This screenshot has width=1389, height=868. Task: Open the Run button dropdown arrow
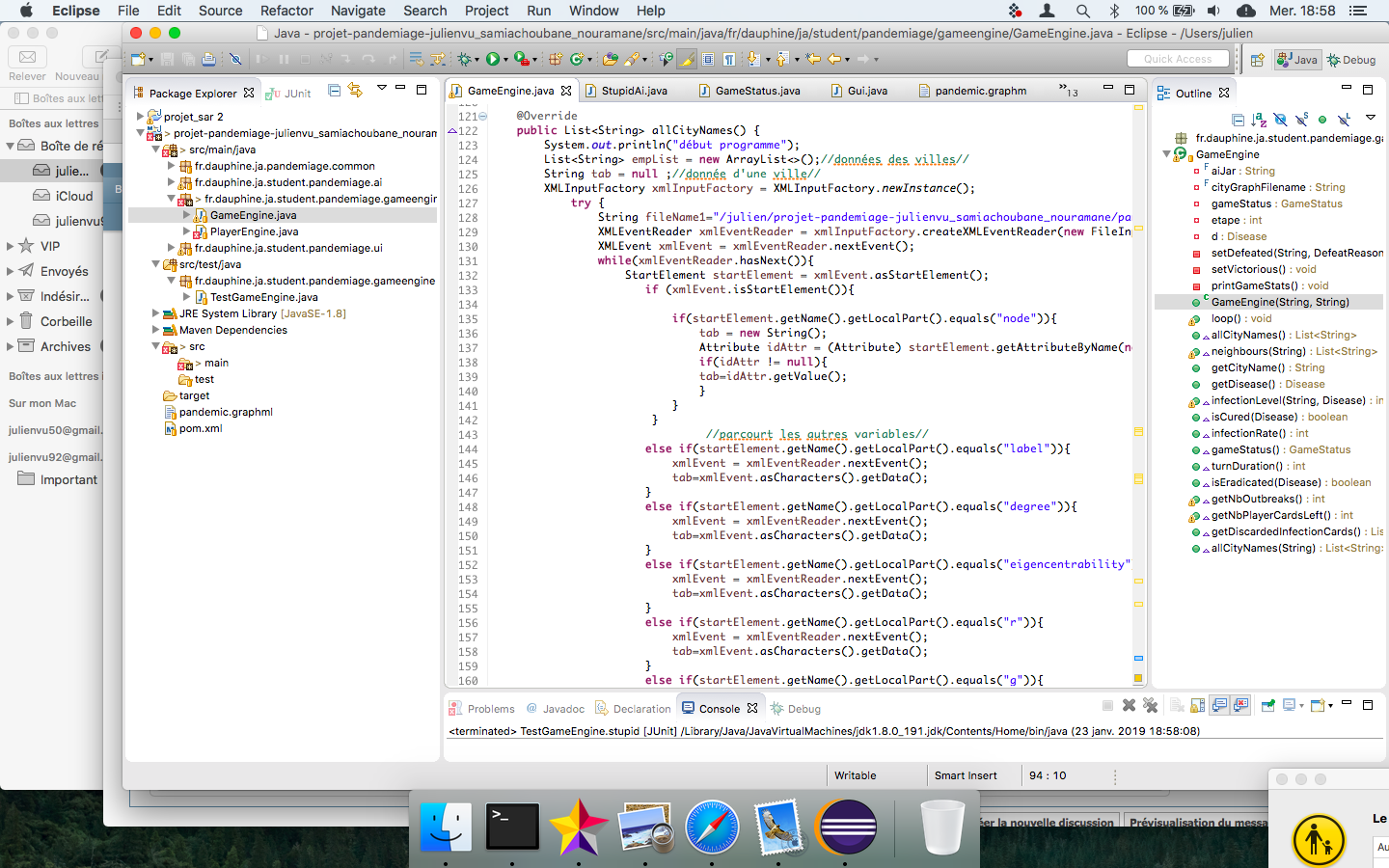click(x=505, y=60)
